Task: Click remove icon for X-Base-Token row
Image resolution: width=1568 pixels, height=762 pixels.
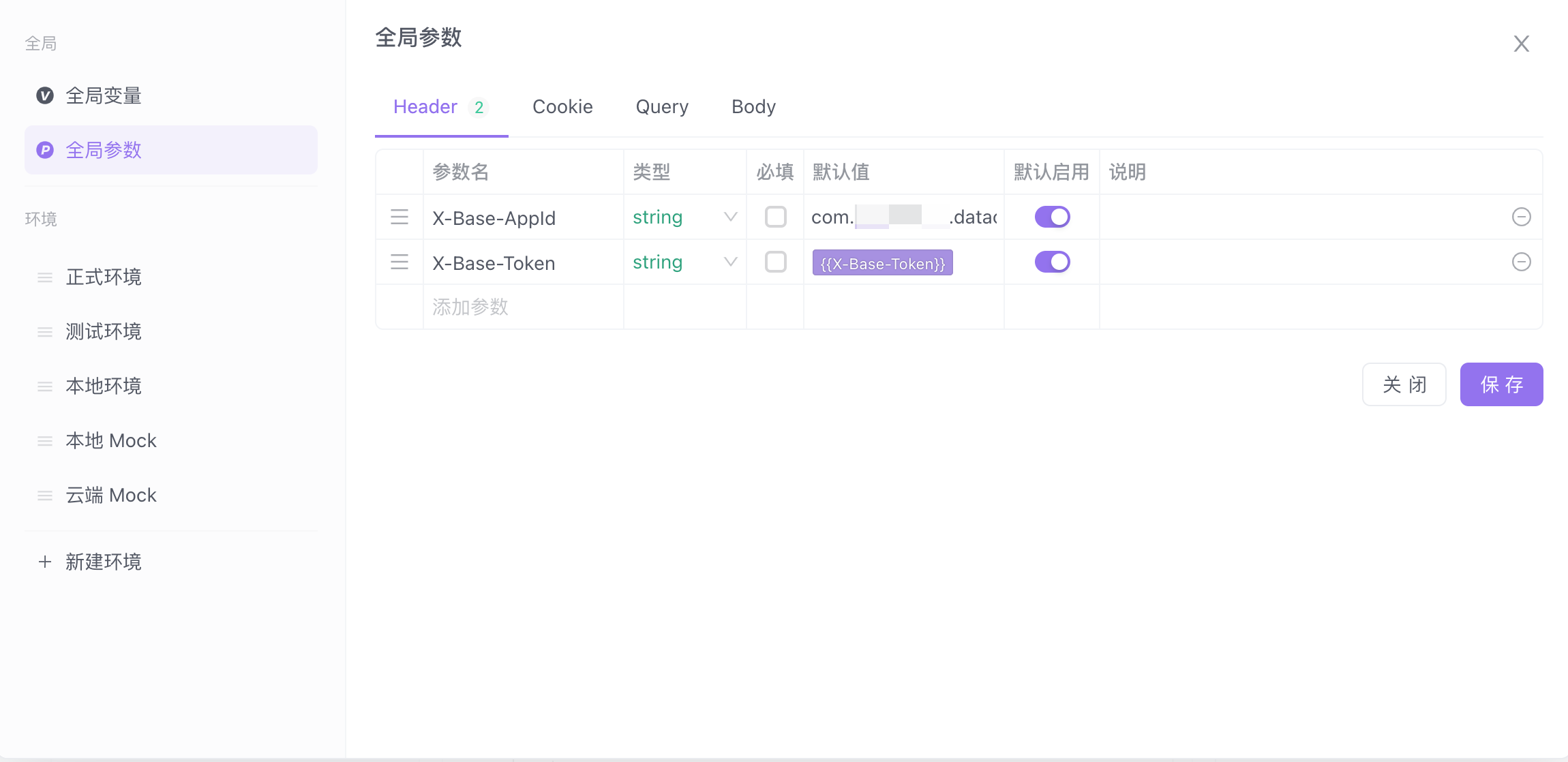Action: [1521, 262]
